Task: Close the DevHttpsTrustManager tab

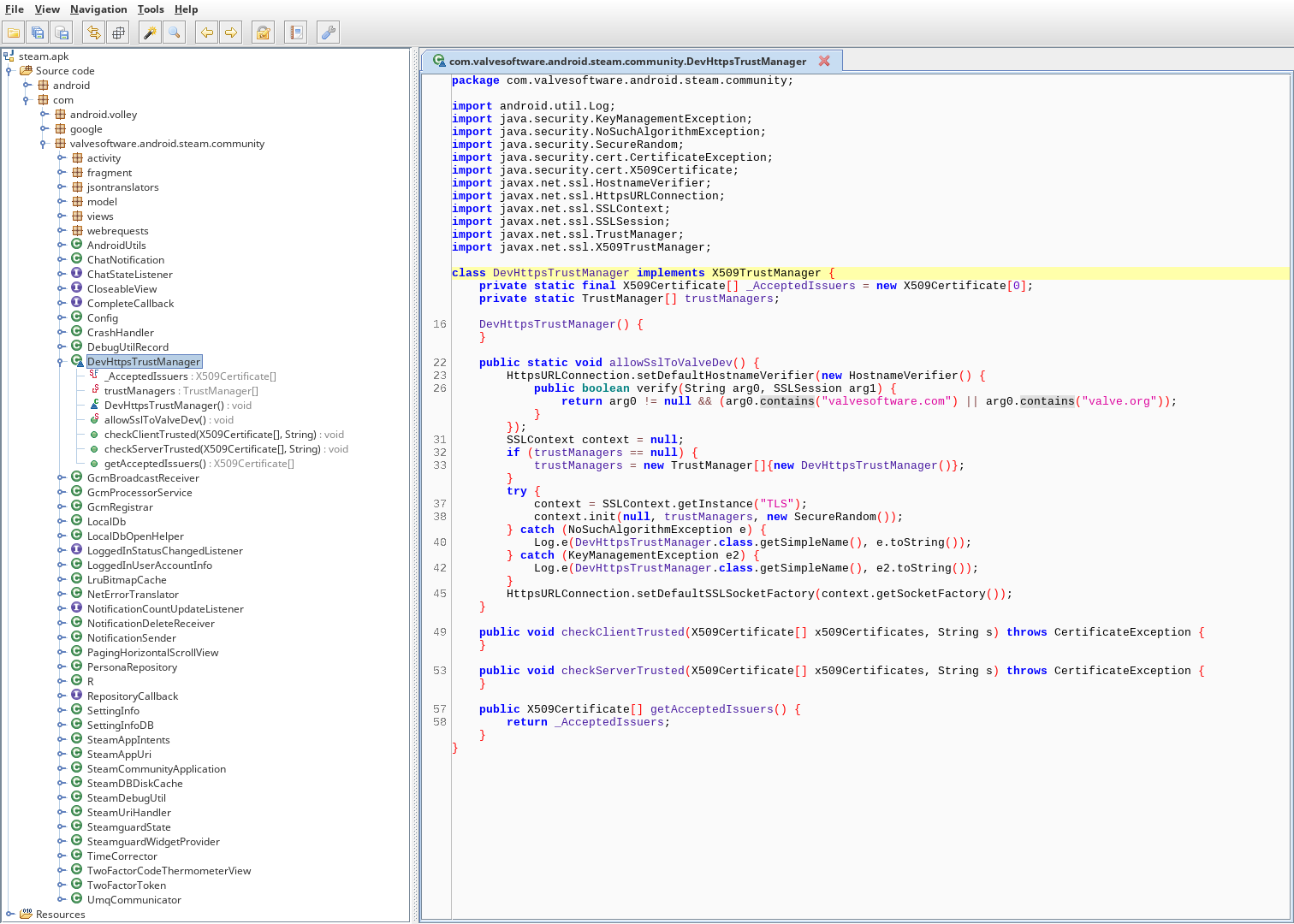Action: point(824,61)
